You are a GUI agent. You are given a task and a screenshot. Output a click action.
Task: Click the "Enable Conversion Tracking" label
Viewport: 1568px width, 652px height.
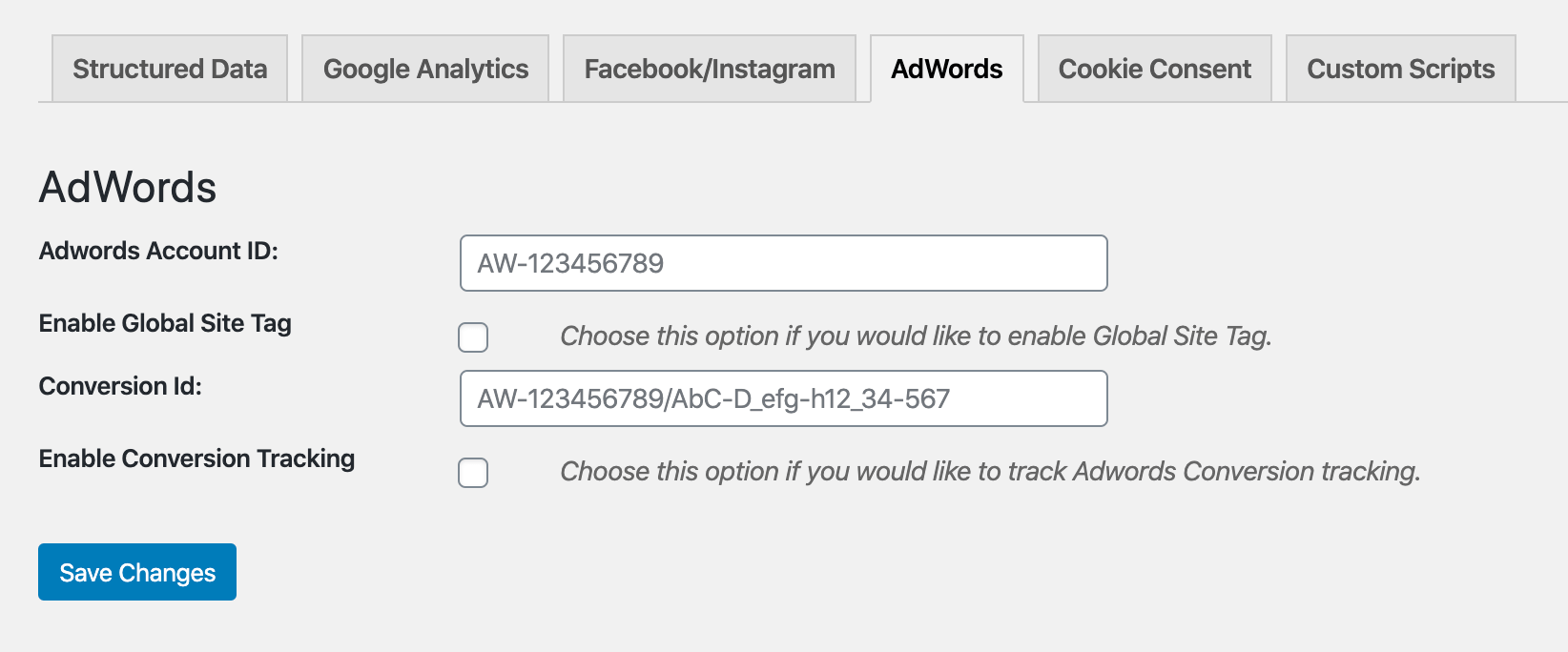pyautogui.click(x=196, y=458)
